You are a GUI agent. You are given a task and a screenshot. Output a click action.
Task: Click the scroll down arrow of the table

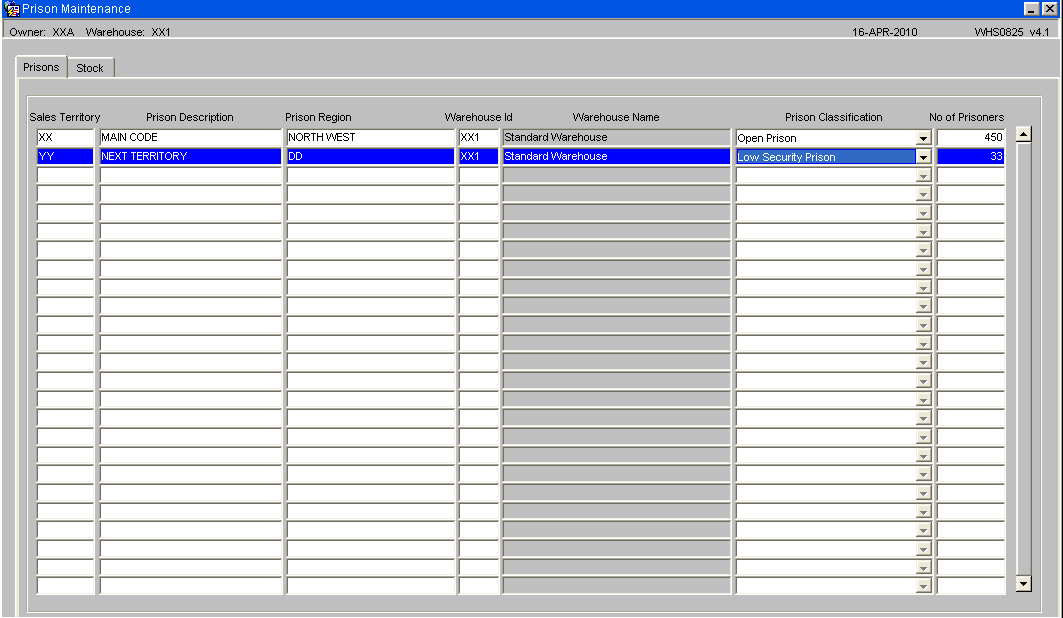click(x=1024, y=583)
